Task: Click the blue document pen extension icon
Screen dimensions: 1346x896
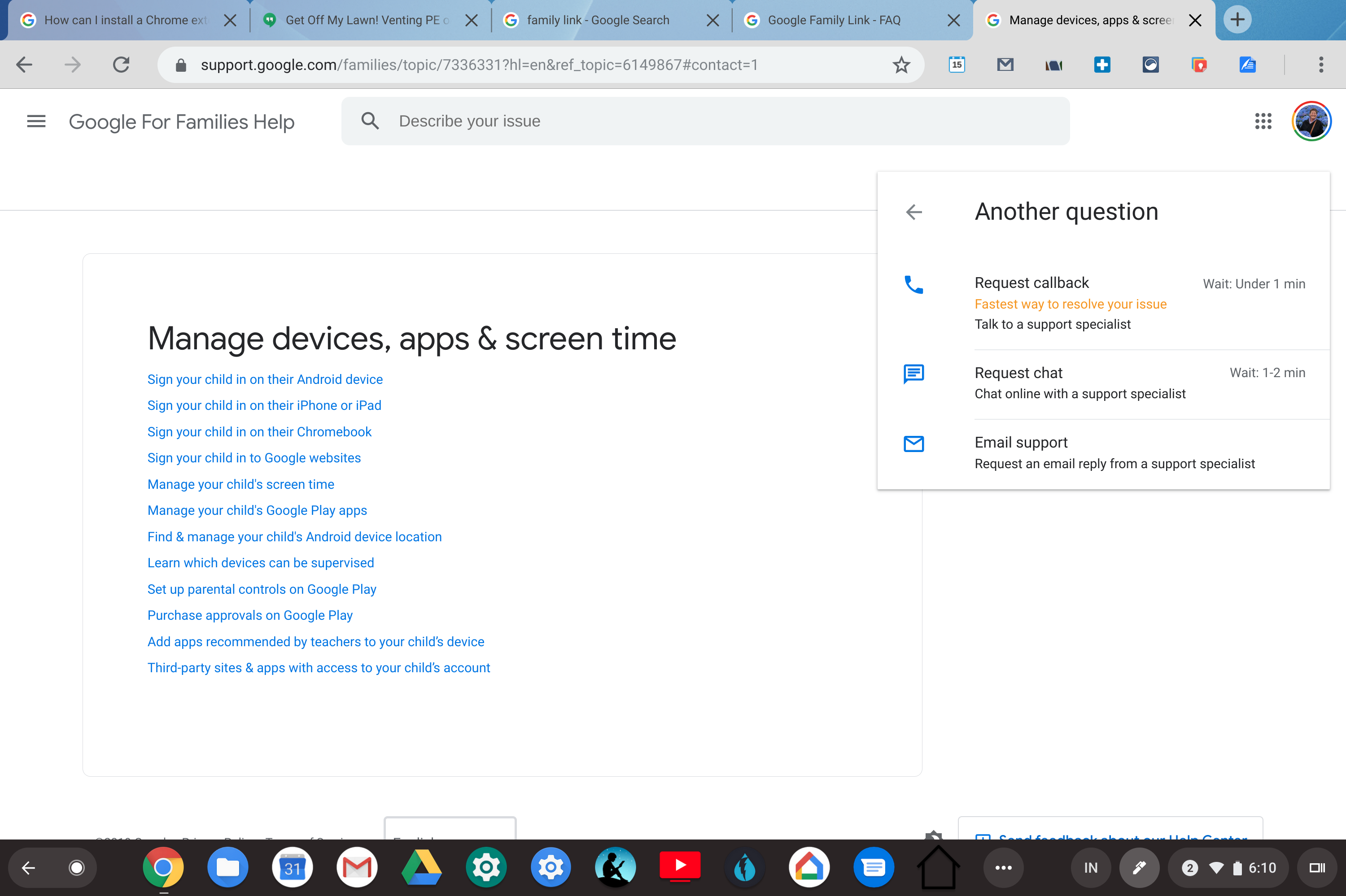Action: (1247, 65)
